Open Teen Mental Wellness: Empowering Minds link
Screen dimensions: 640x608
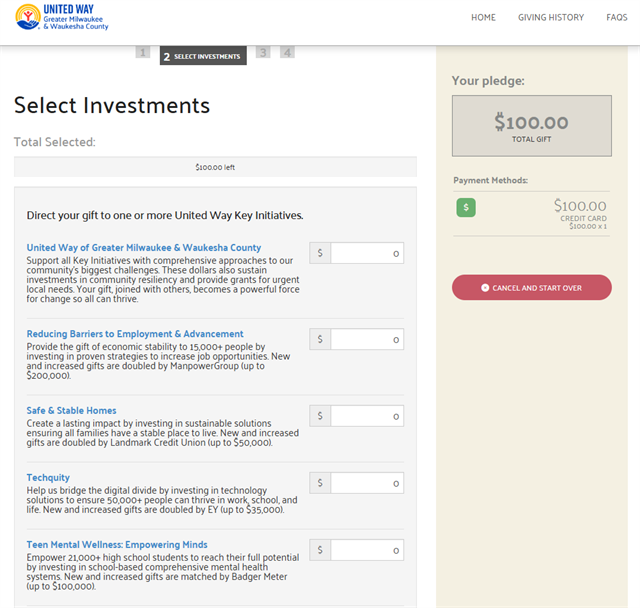[117, 545]
